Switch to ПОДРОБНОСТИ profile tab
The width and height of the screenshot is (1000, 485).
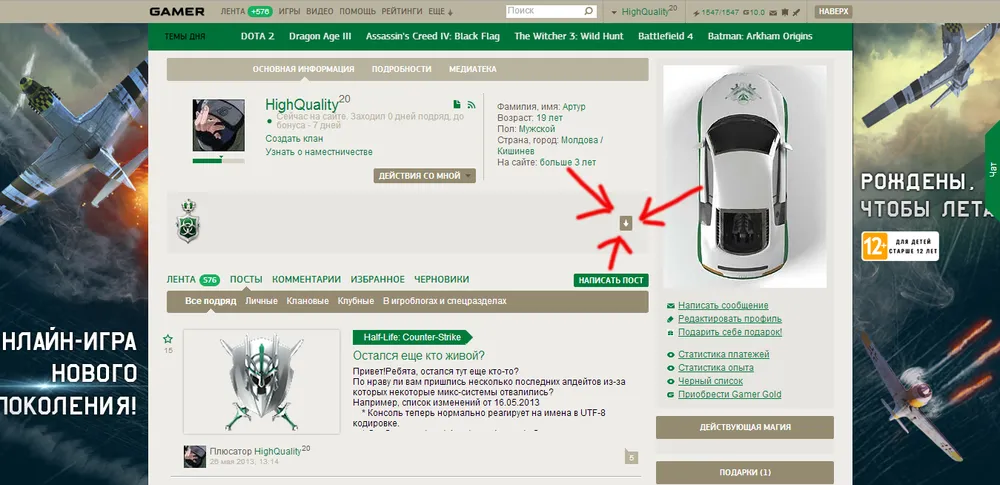[402, 69]
